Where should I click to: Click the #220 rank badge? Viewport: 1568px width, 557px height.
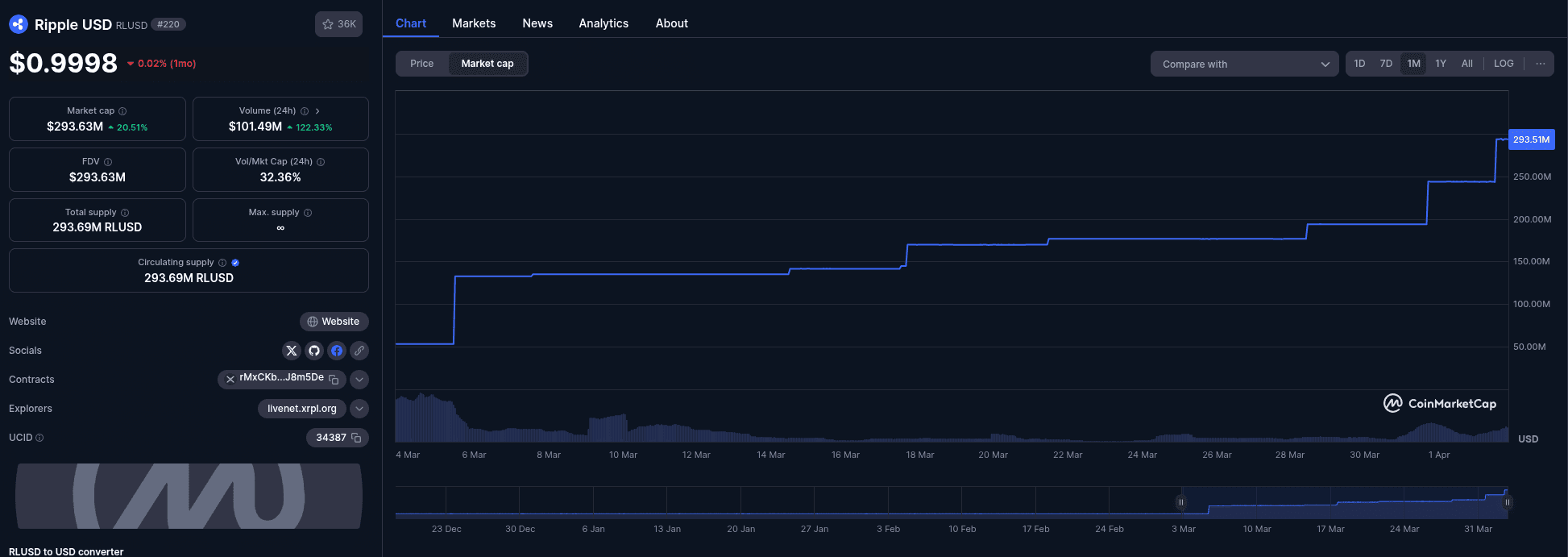tap(168, 24)
